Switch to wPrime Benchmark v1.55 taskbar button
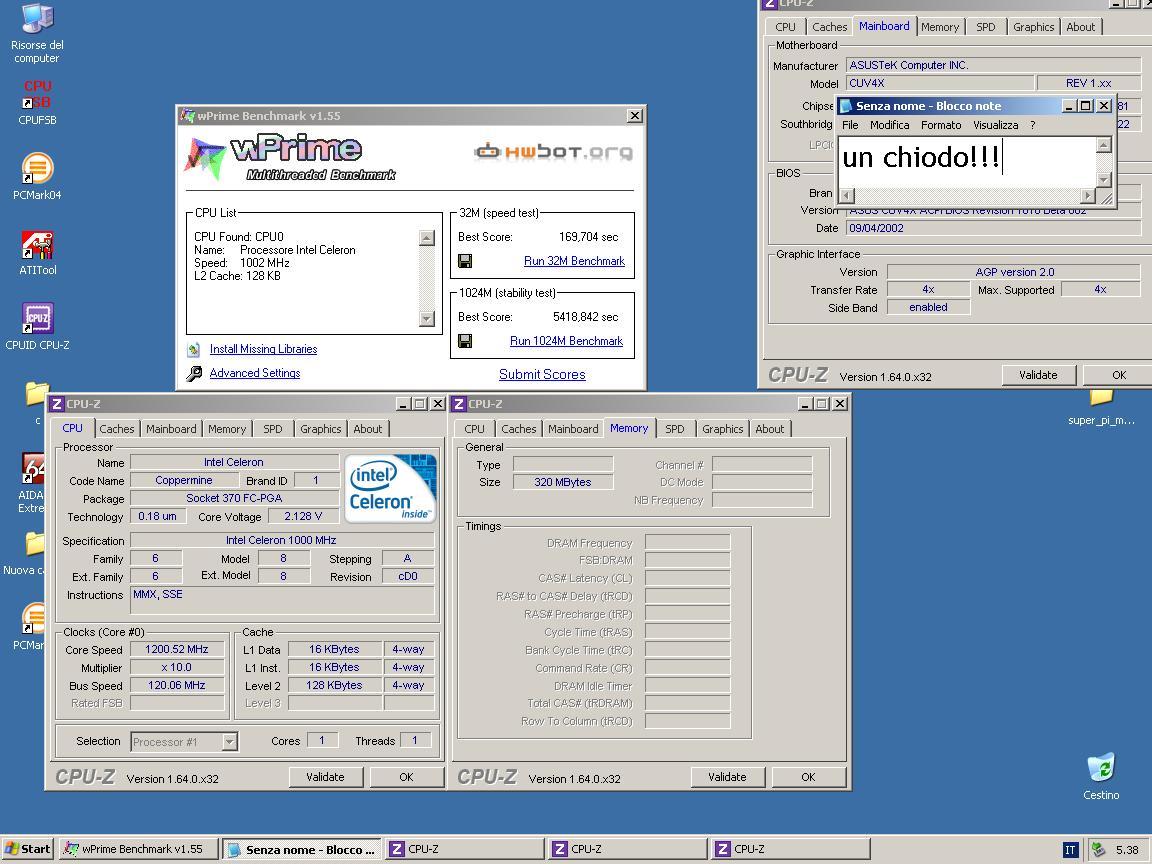This screenshot has height=864, width=1152. [138, 849]
